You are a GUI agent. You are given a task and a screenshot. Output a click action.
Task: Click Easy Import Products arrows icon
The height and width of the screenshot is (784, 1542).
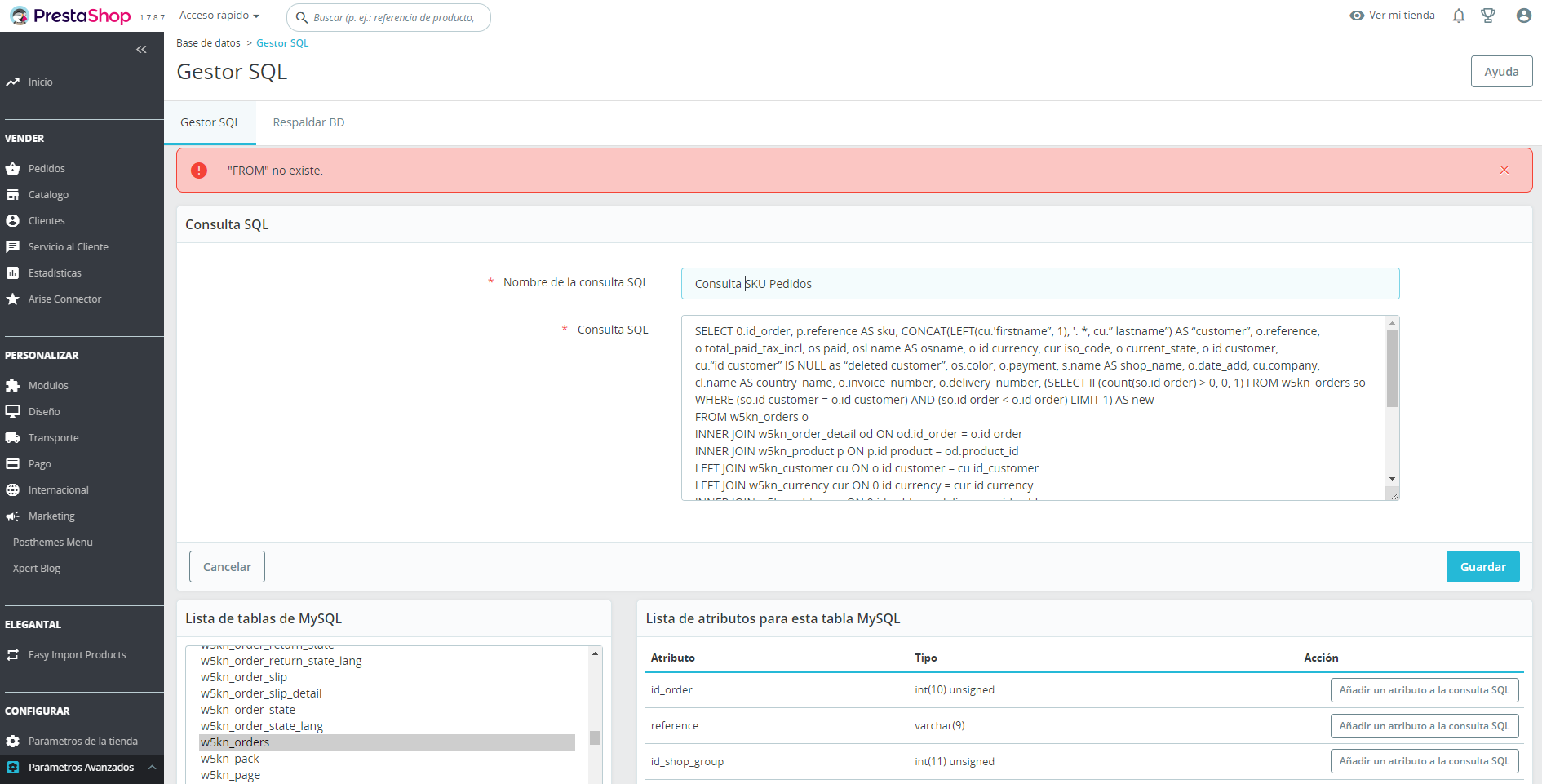[12, 655]
